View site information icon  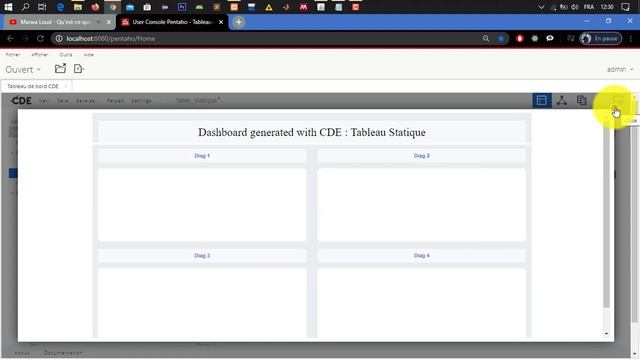59,38
